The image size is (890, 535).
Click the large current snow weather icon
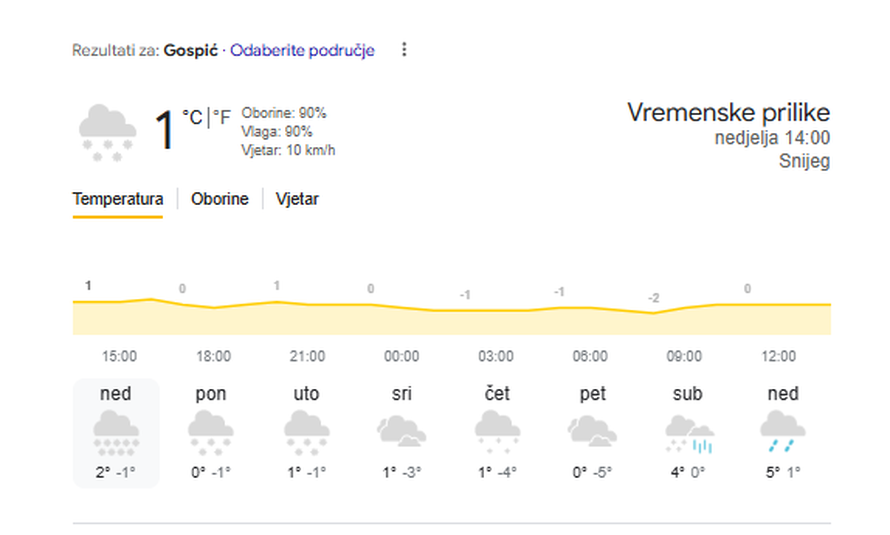pyautogui.click(x=107, y=133)
